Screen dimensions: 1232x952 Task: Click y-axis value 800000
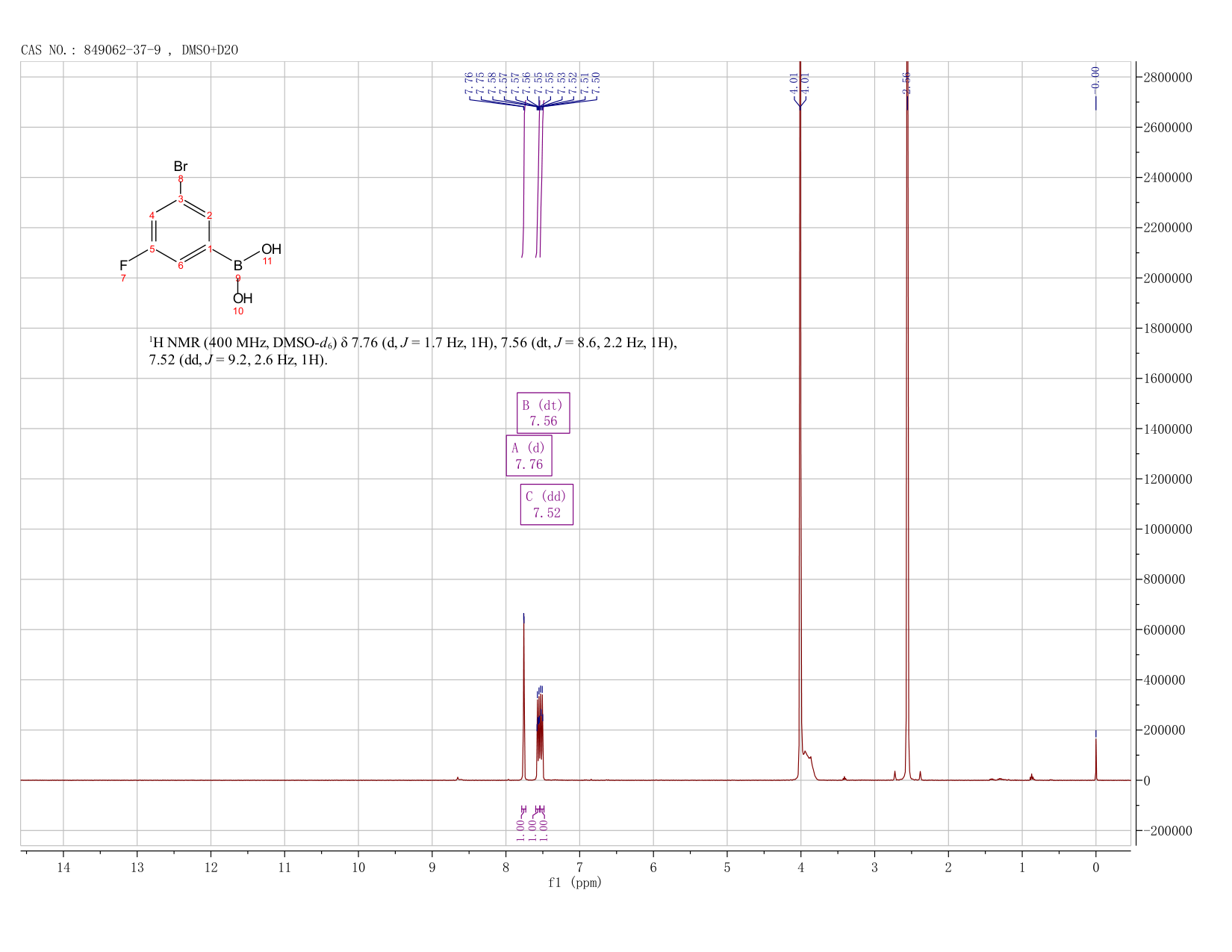[1163, 579]
